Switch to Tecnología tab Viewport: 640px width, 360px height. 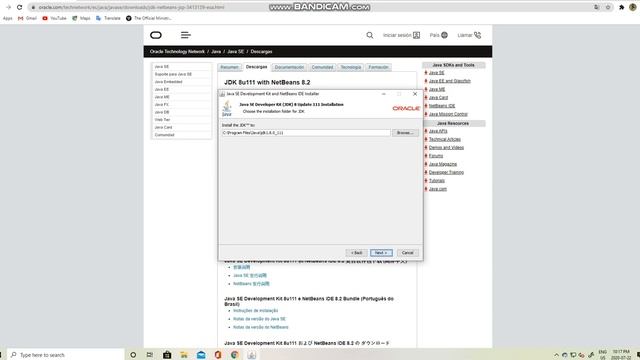[351, 67]
